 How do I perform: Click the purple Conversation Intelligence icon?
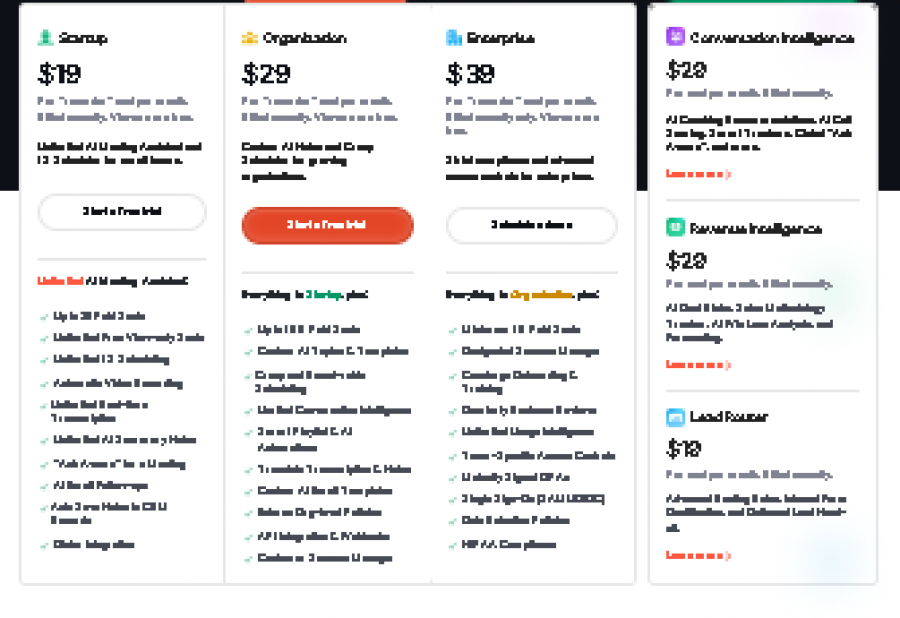674,38
